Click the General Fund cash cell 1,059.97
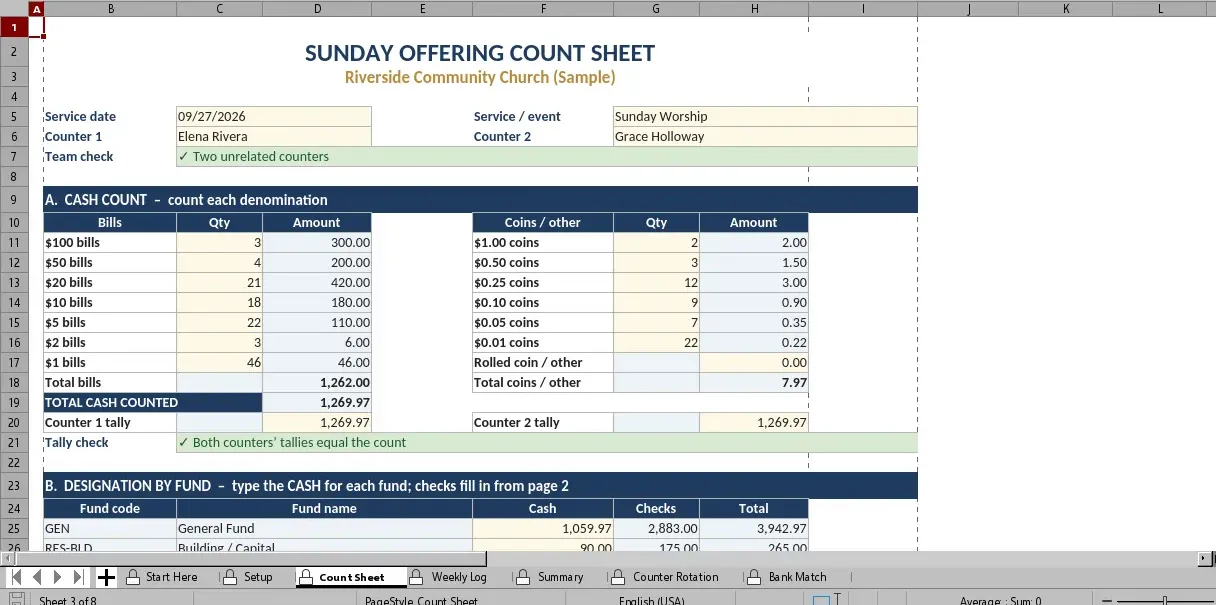 pyautogui.click(x=543, y=529)
